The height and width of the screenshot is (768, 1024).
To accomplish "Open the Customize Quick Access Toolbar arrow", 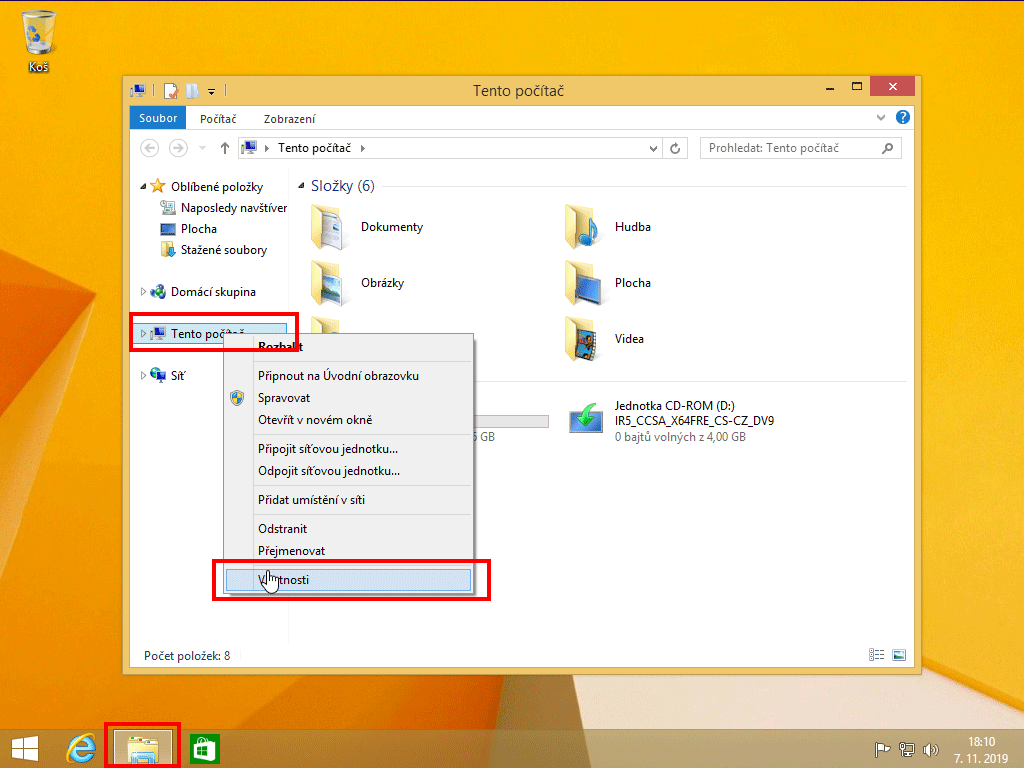I will (212, 91).
